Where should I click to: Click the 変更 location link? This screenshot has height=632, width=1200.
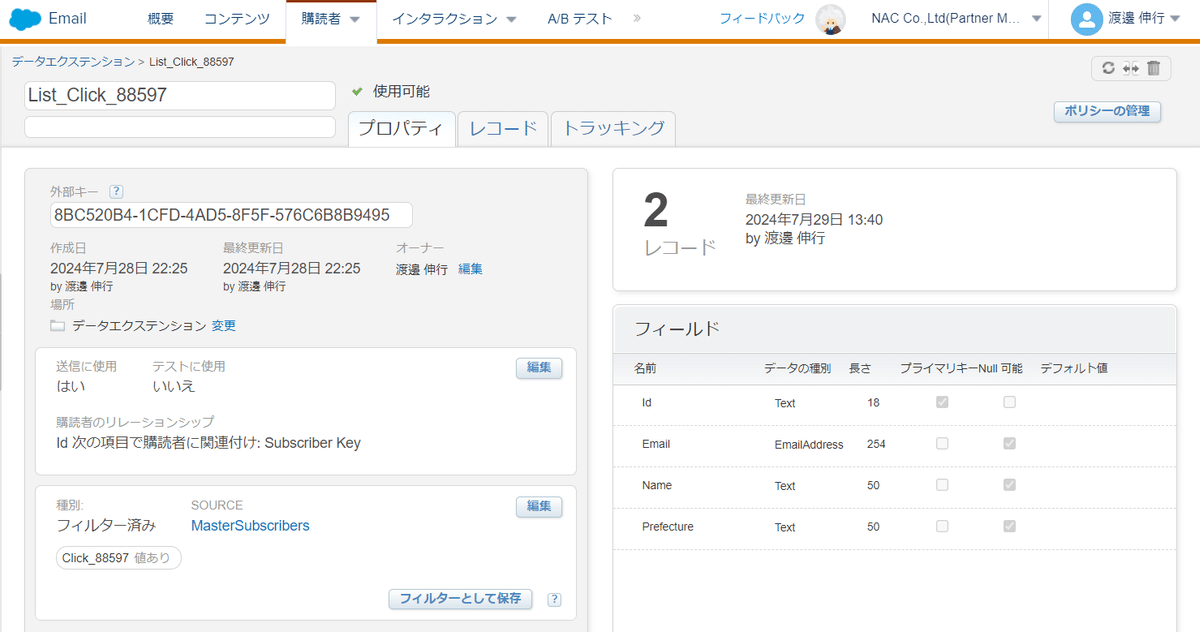(x=224, y=326)
